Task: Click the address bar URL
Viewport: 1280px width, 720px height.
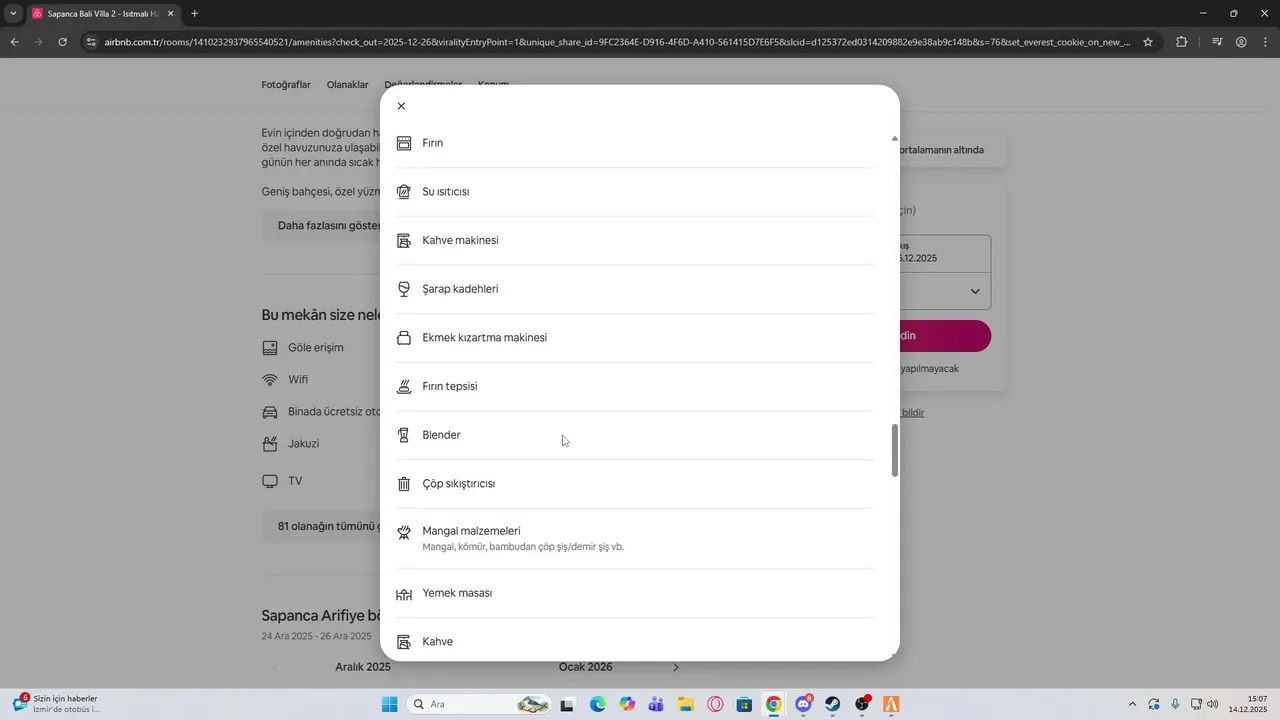Action: (617, 42)
